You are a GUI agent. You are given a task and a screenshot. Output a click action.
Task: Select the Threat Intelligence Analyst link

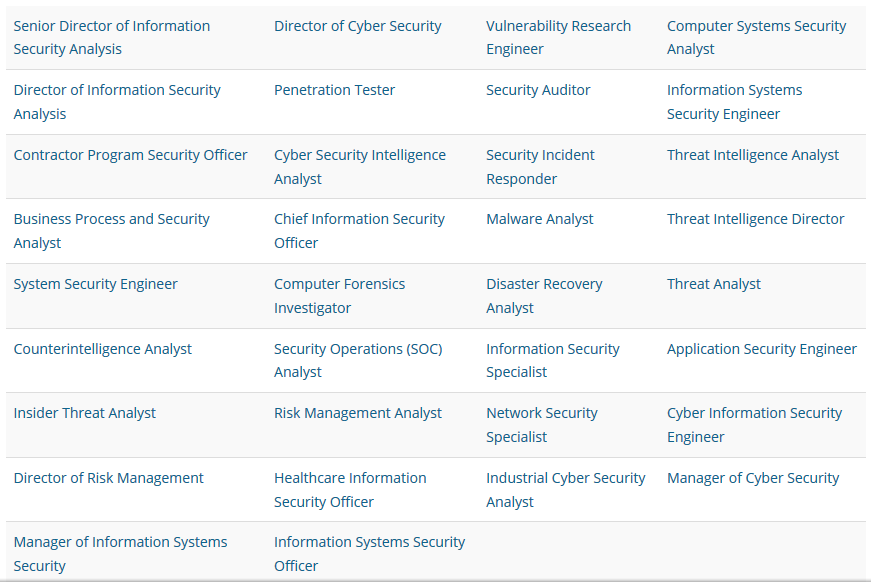pyautogui.click(x=753, y=155)
